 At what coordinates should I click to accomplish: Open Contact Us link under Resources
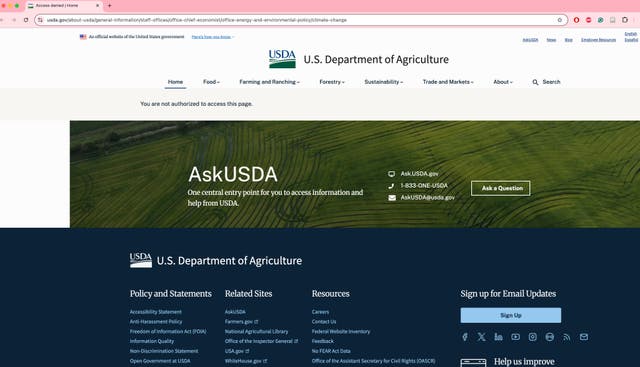click(x=324, y=322)
